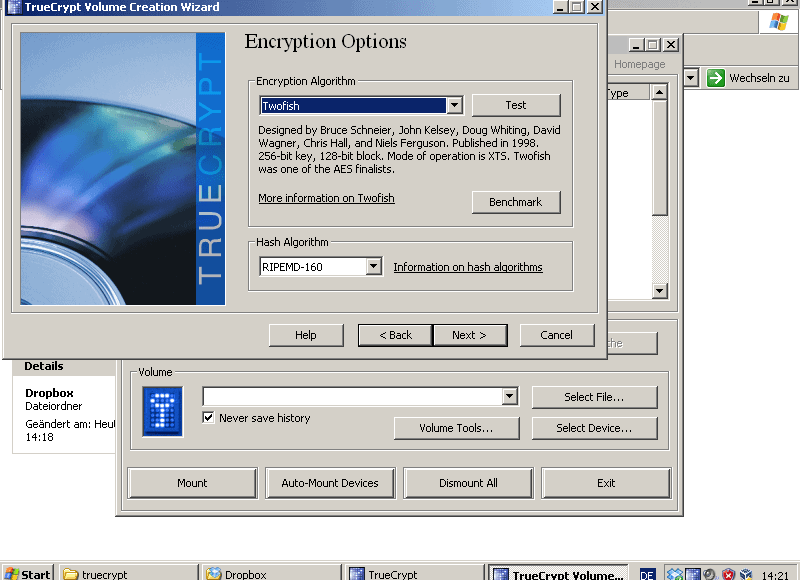The width and height of the screenshot is (800, 580).
Task: Go back with the < Back button
Action: coord(395,335)
